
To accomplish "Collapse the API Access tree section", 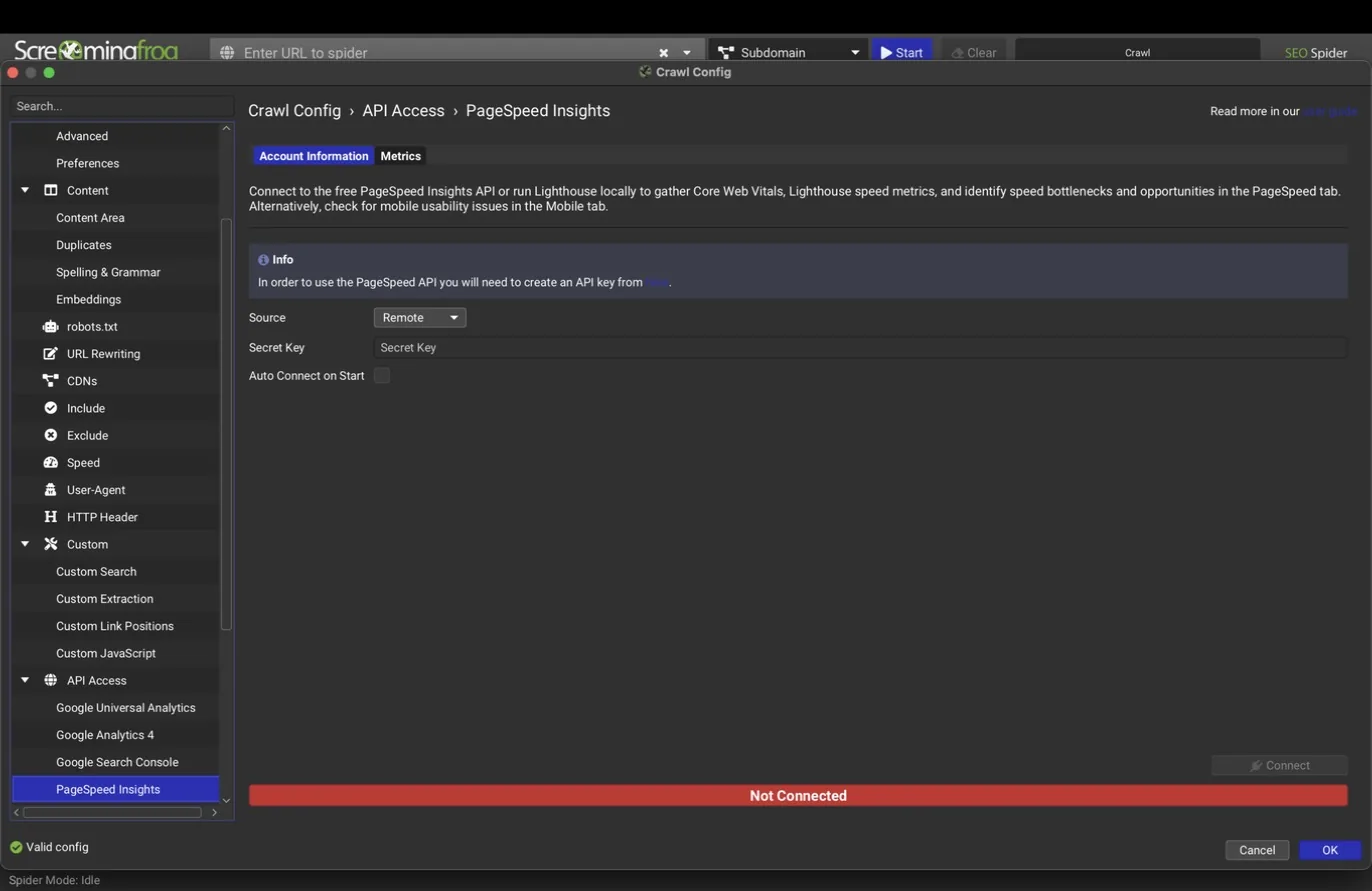I will (x=25, y=680).
